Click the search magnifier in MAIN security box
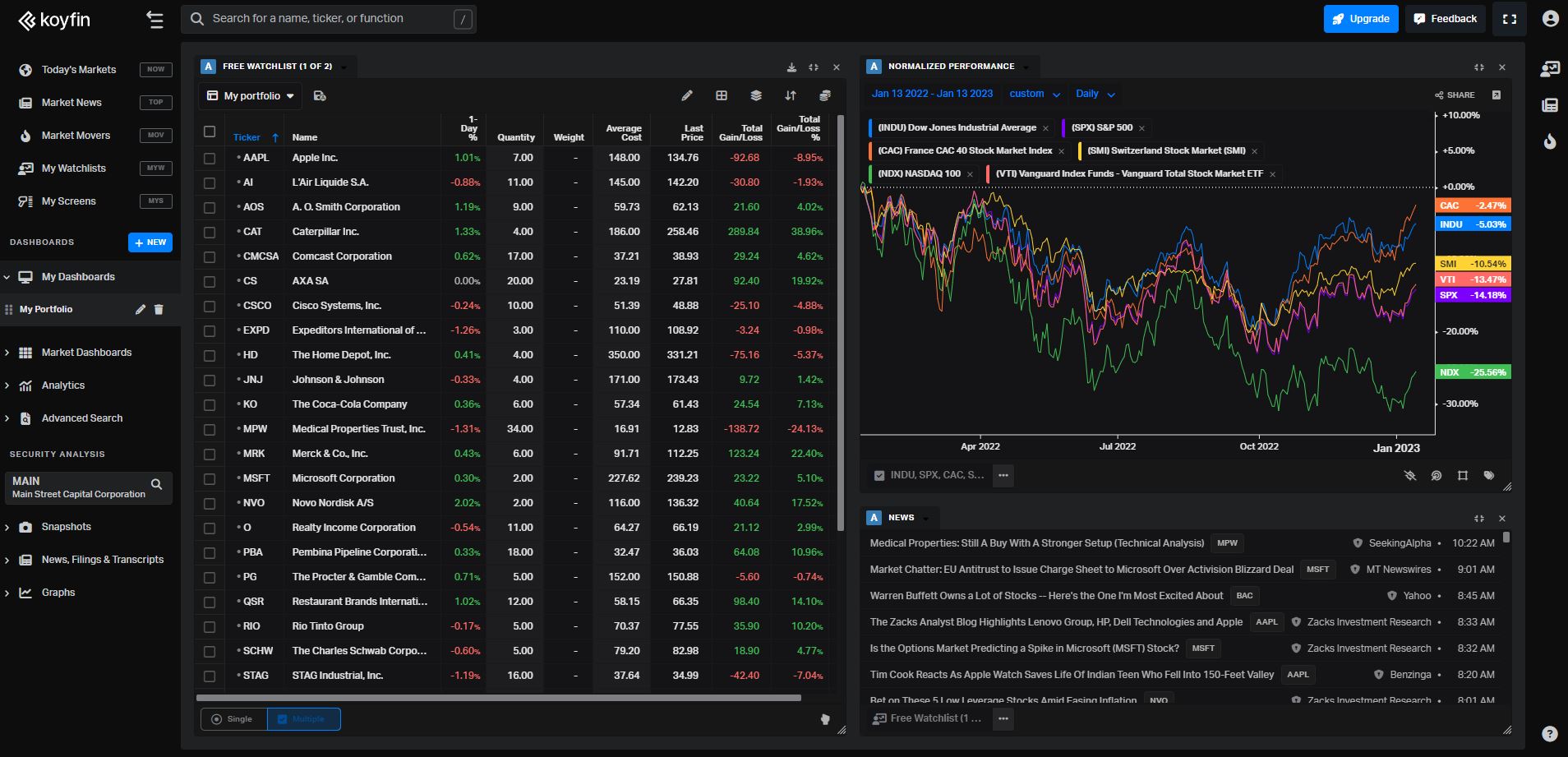This screenshot has height=757, width=1568. [x=157, y=484]
